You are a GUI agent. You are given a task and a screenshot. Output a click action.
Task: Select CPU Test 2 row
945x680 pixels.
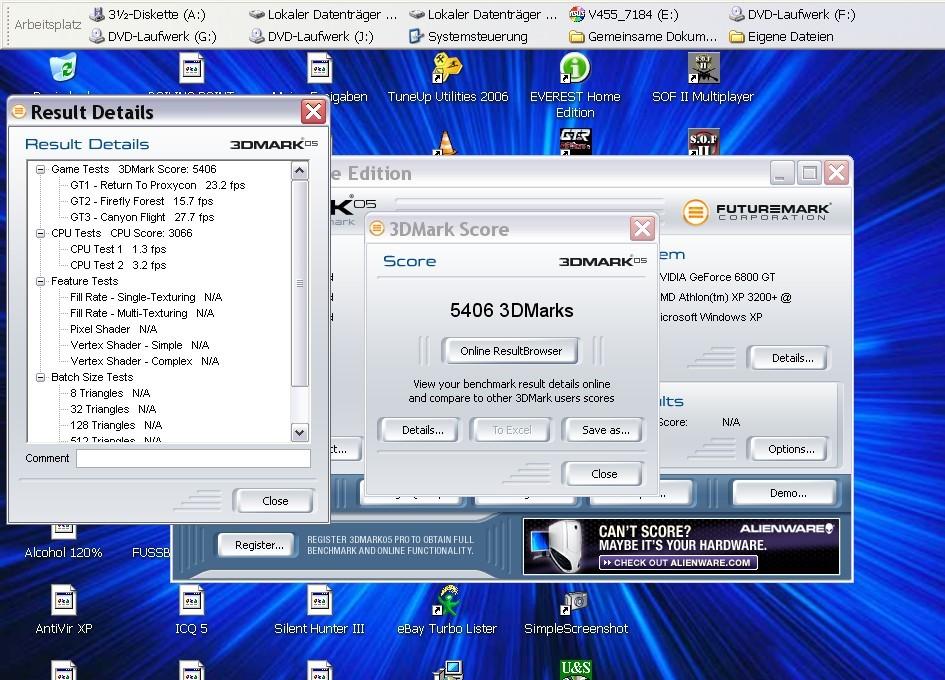(118, 265)
